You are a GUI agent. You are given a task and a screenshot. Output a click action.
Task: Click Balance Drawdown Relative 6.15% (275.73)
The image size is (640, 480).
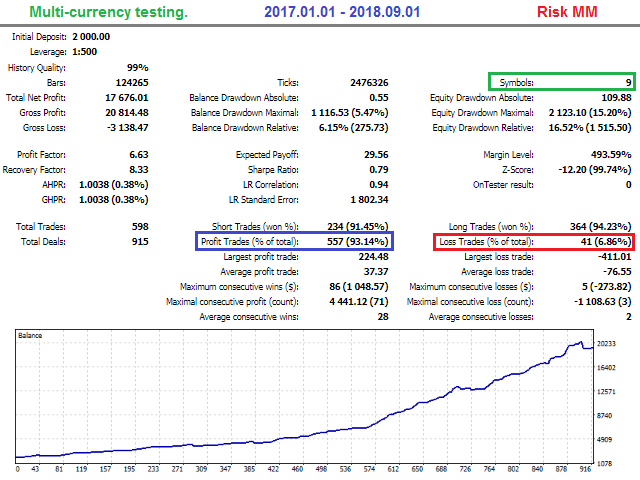[353, 128]
